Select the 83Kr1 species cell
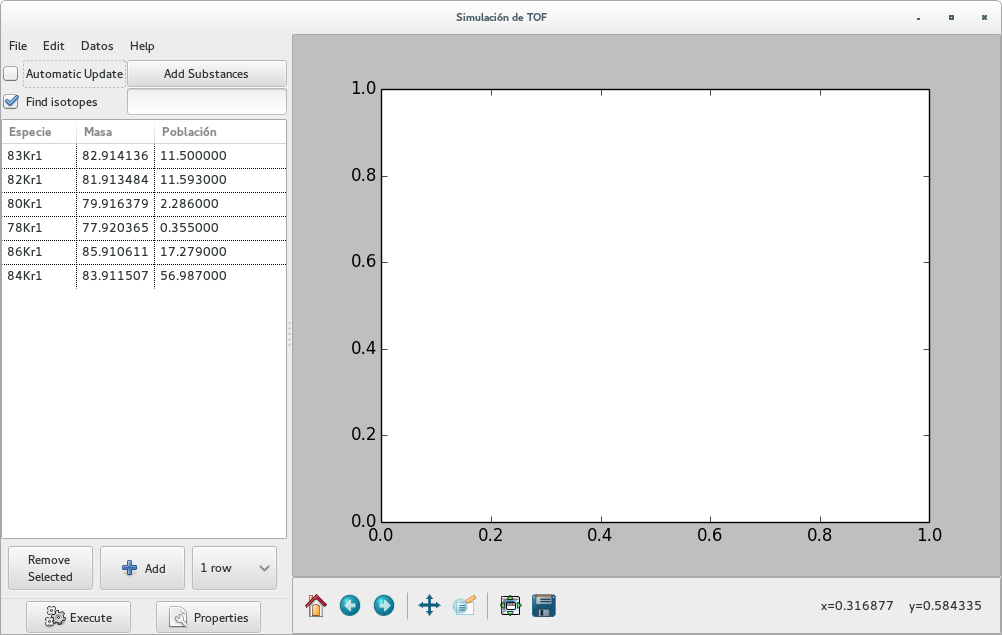This screenshot has width=1002, height=635. click(x=39, y=156)
